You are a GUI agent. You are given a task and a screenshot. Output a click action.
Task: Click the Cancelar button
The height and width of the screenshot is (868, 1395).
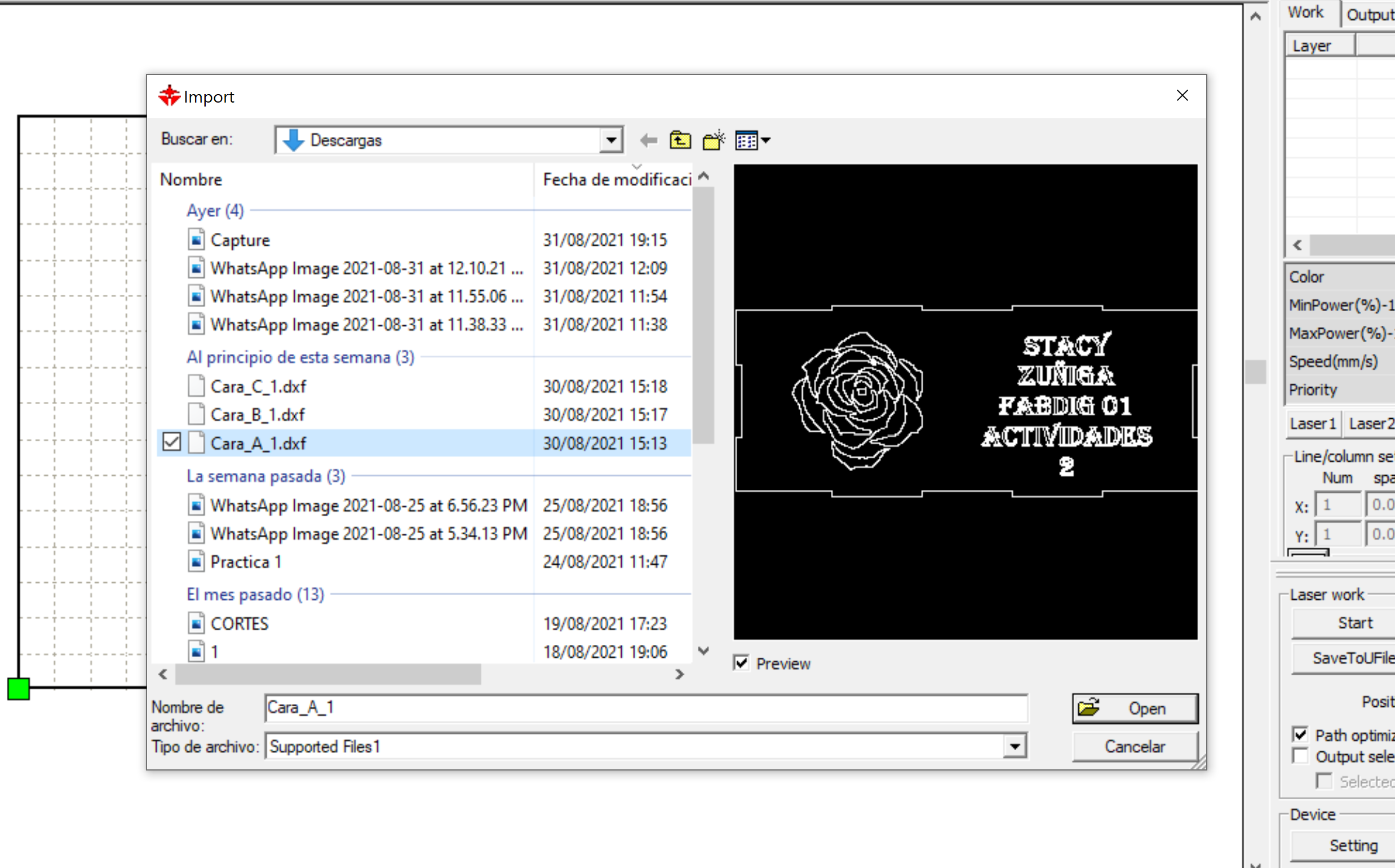[x=1135, y=746]
